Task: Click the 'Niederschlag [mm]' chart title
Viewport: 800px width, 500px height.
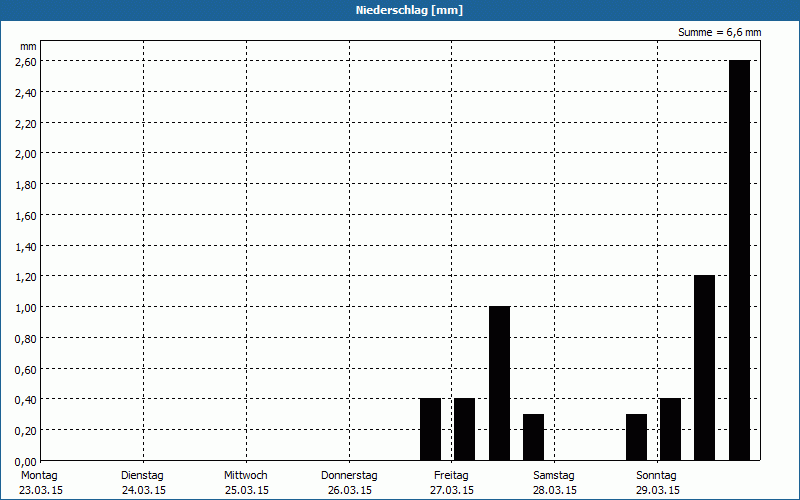Action: [409, 10]
